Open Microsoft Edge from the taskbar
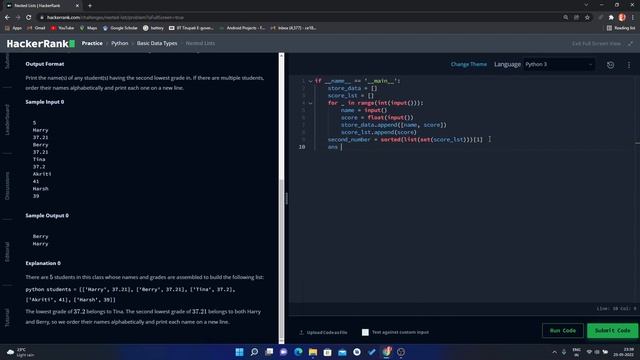 (x=298, y=352)
